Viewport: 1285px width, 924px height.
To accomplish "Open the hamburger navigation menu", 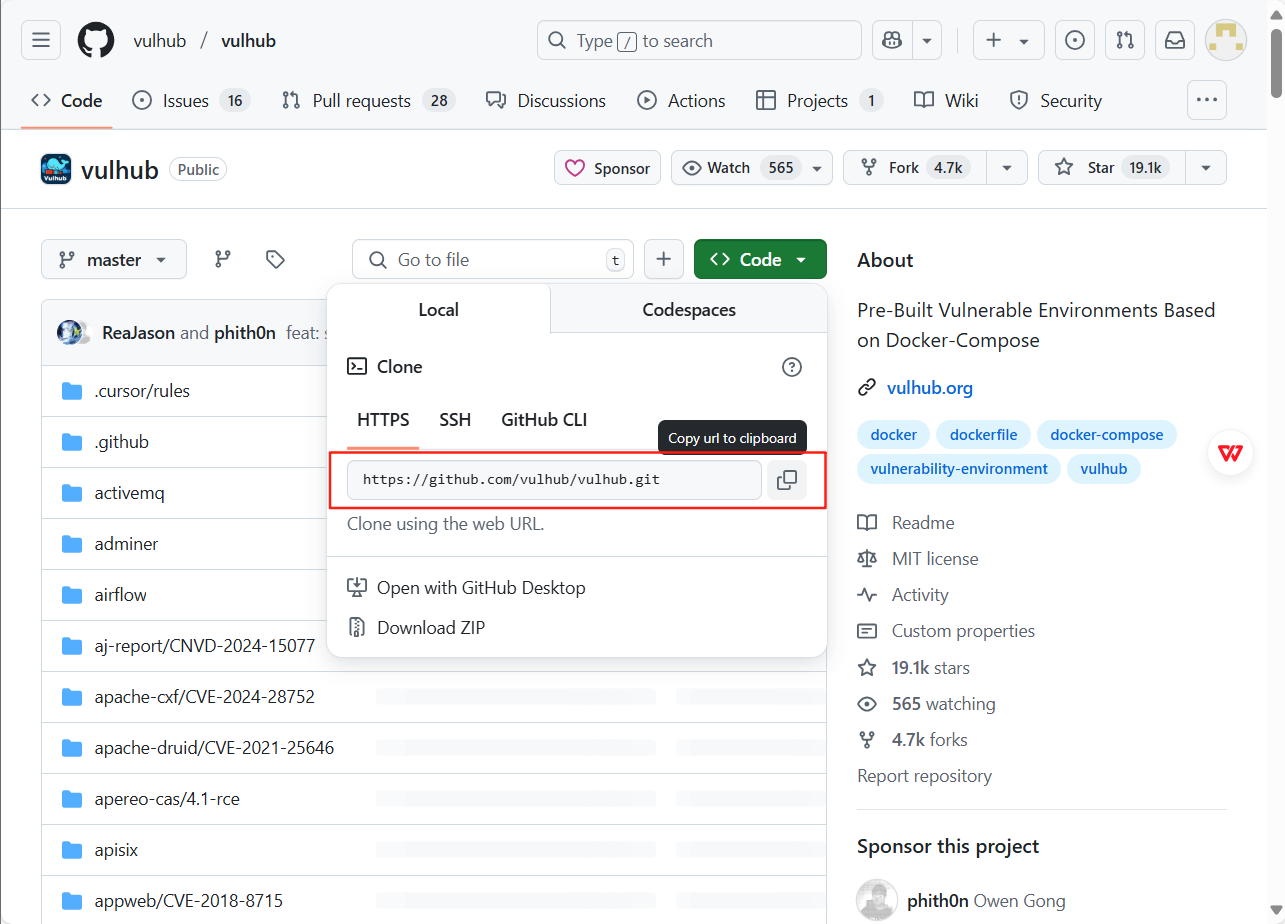I will pyautogui.click(x=41, y=40).
